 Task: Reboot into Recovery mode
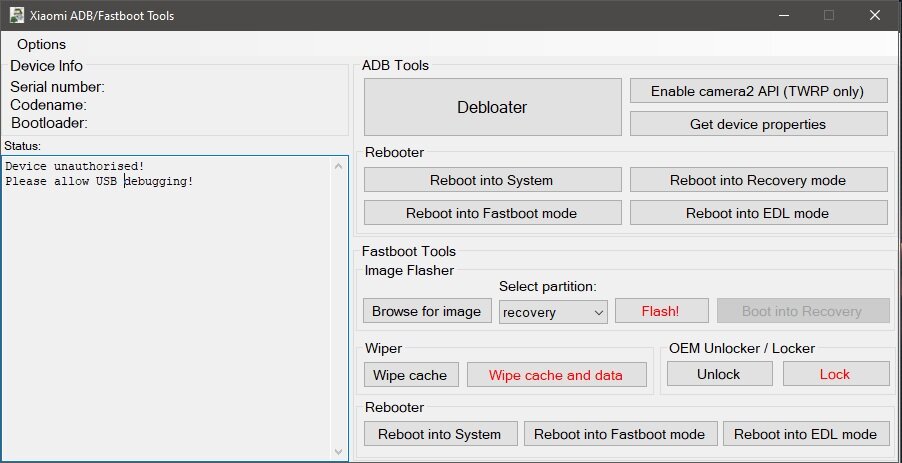(x=758, y=180)
